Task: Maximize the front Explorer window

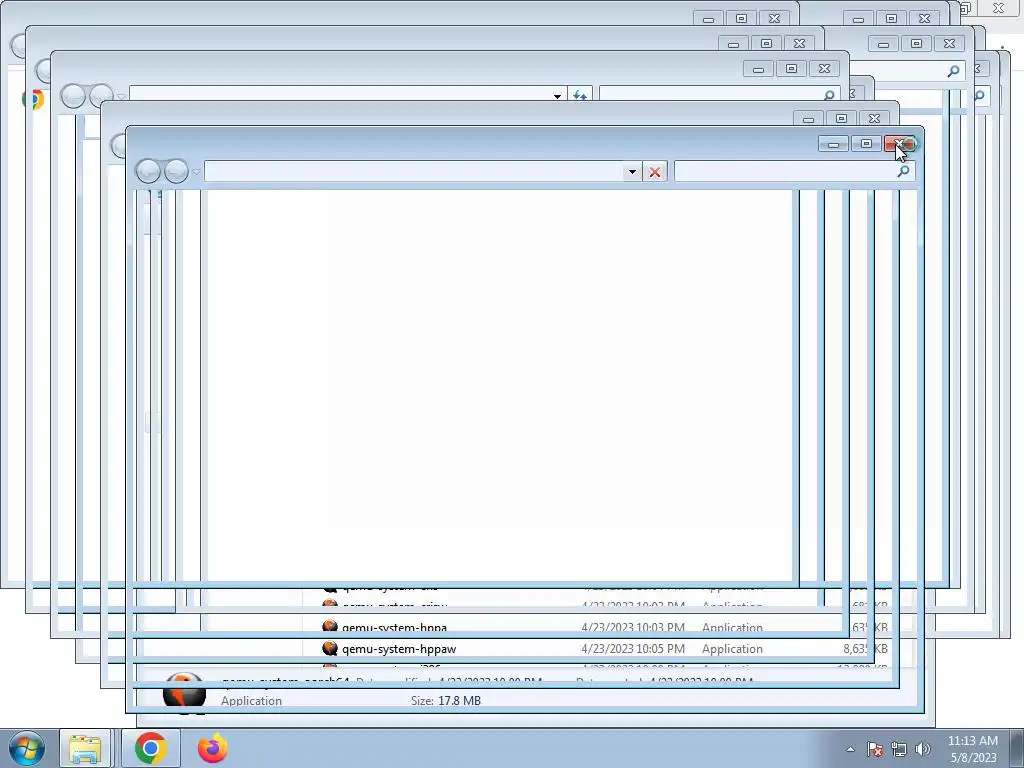Action: click(866, 144)
